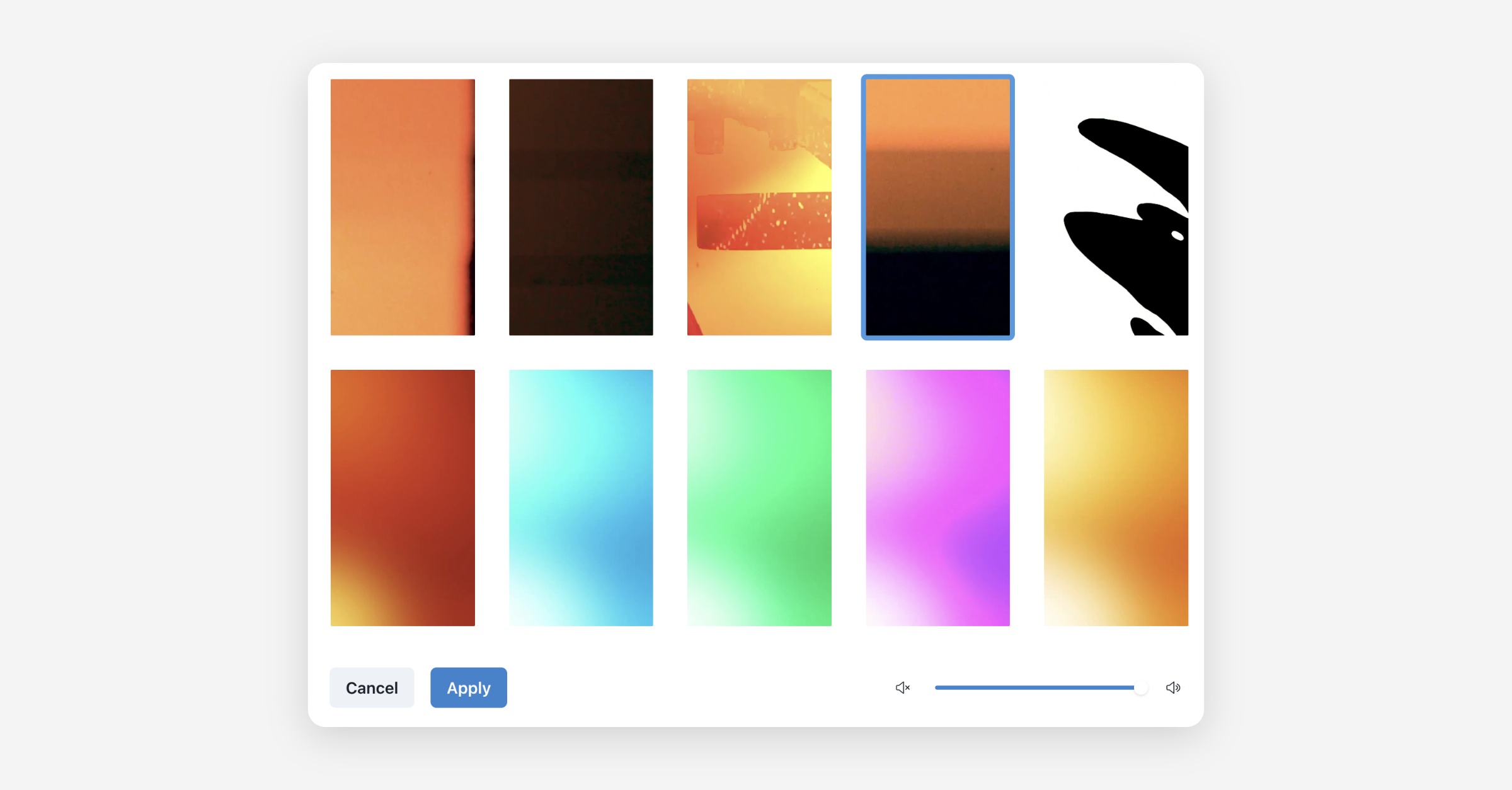Select the plain orange wallpaper thumbnail
The width and height of the screenshot is (1512, 790).
403,207
